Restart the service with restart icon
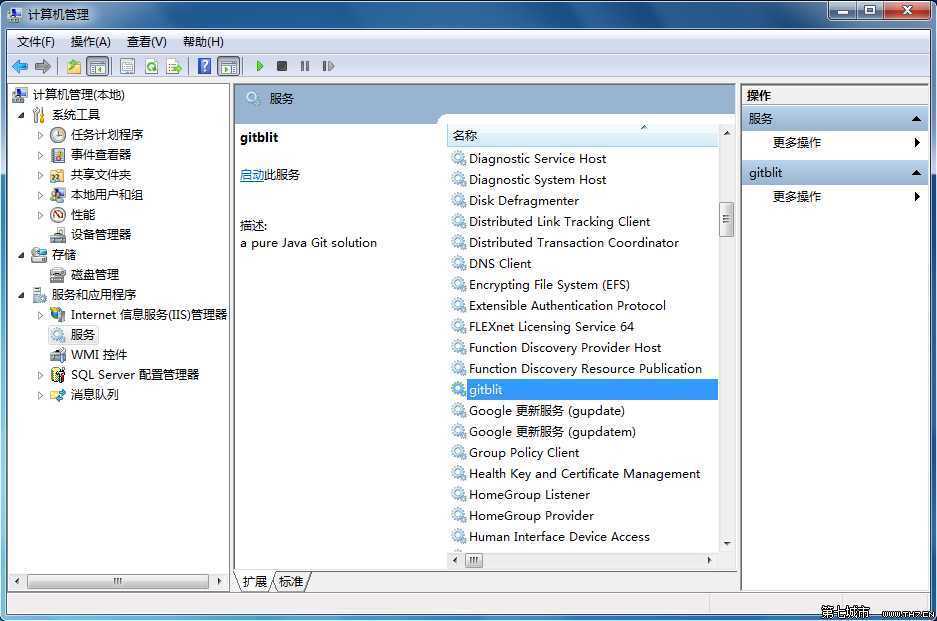The height and width of the screenshot is (621, 937). (328, 66)
